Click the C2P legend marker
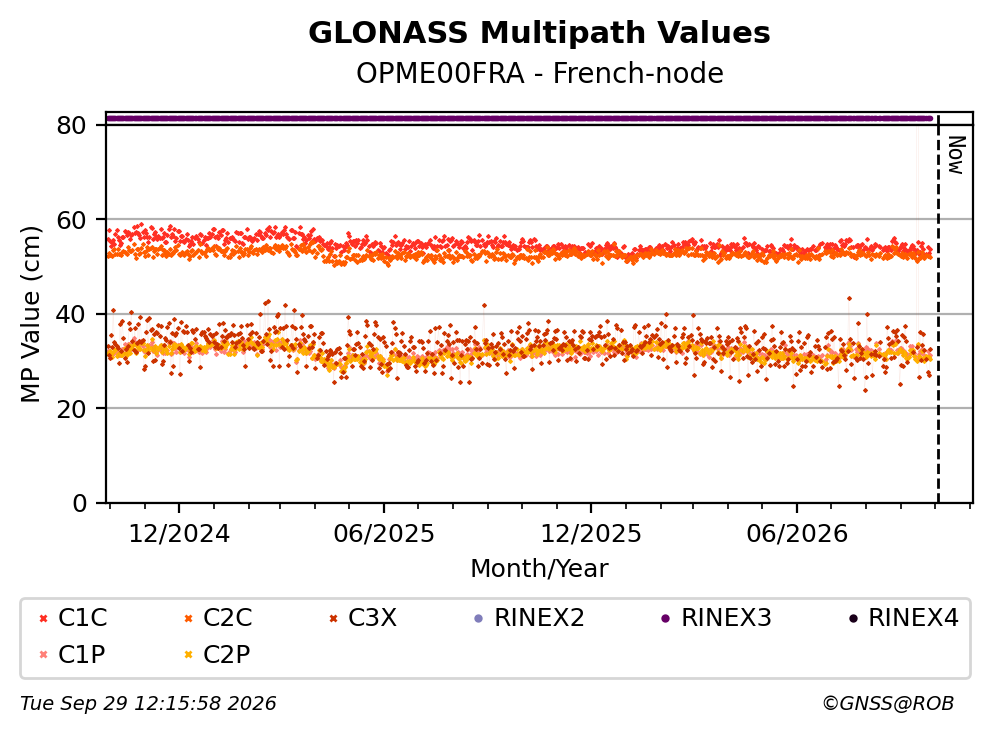Screen dimensions: 993x734 [189, 655]
